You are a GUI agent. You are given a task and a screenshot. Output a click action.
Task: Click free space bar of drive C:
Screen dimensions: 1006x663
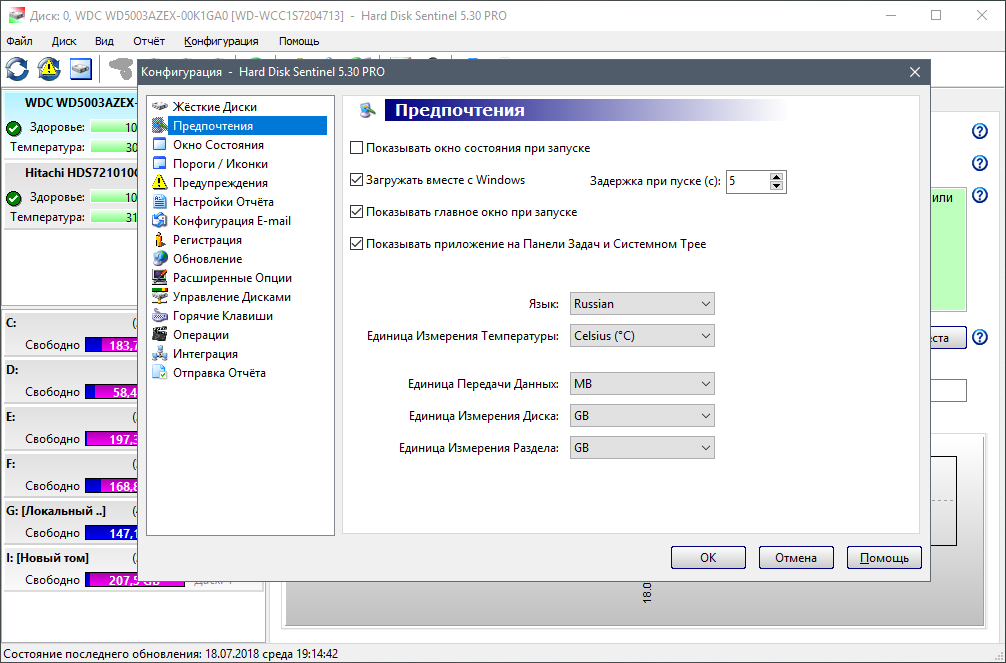tap(112, 345)
